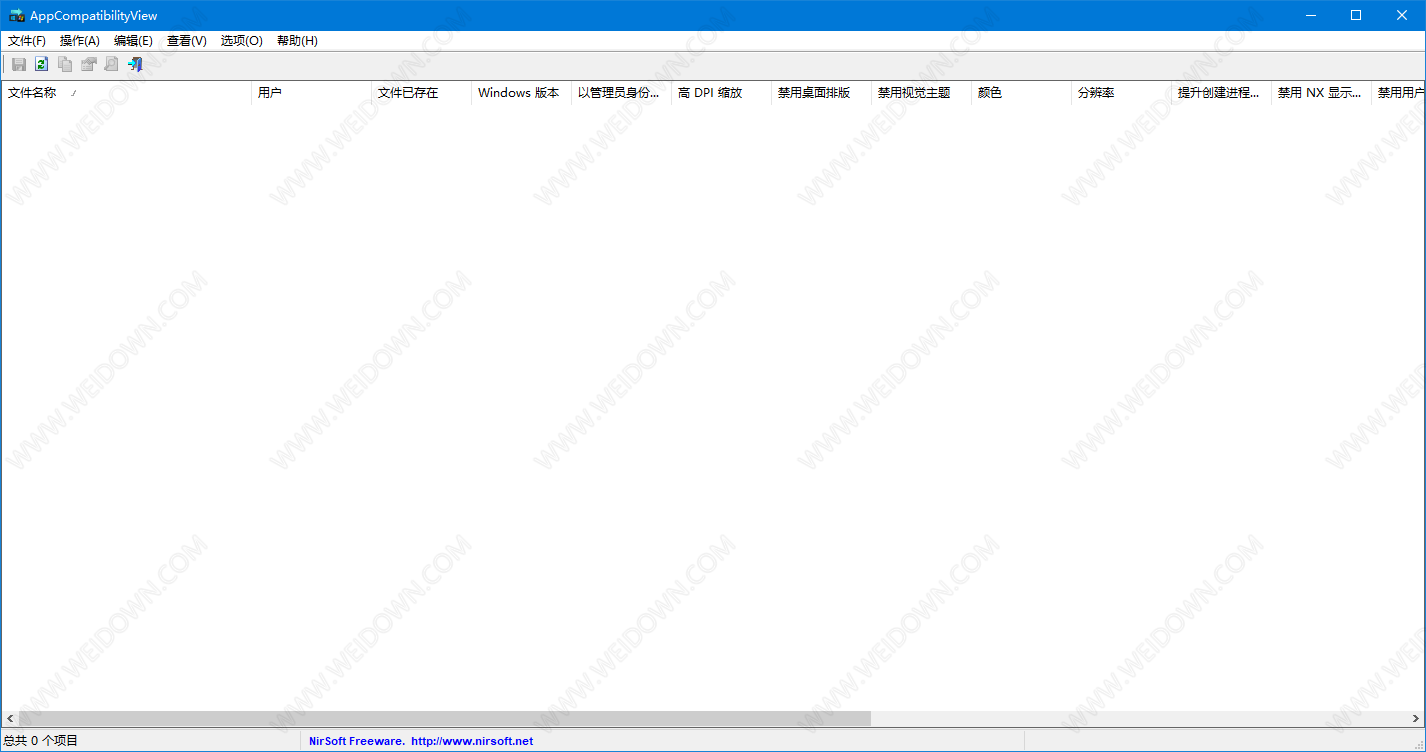Minimize the AppCompatibilityView window
The image size is (1426, 752).
1310,15
